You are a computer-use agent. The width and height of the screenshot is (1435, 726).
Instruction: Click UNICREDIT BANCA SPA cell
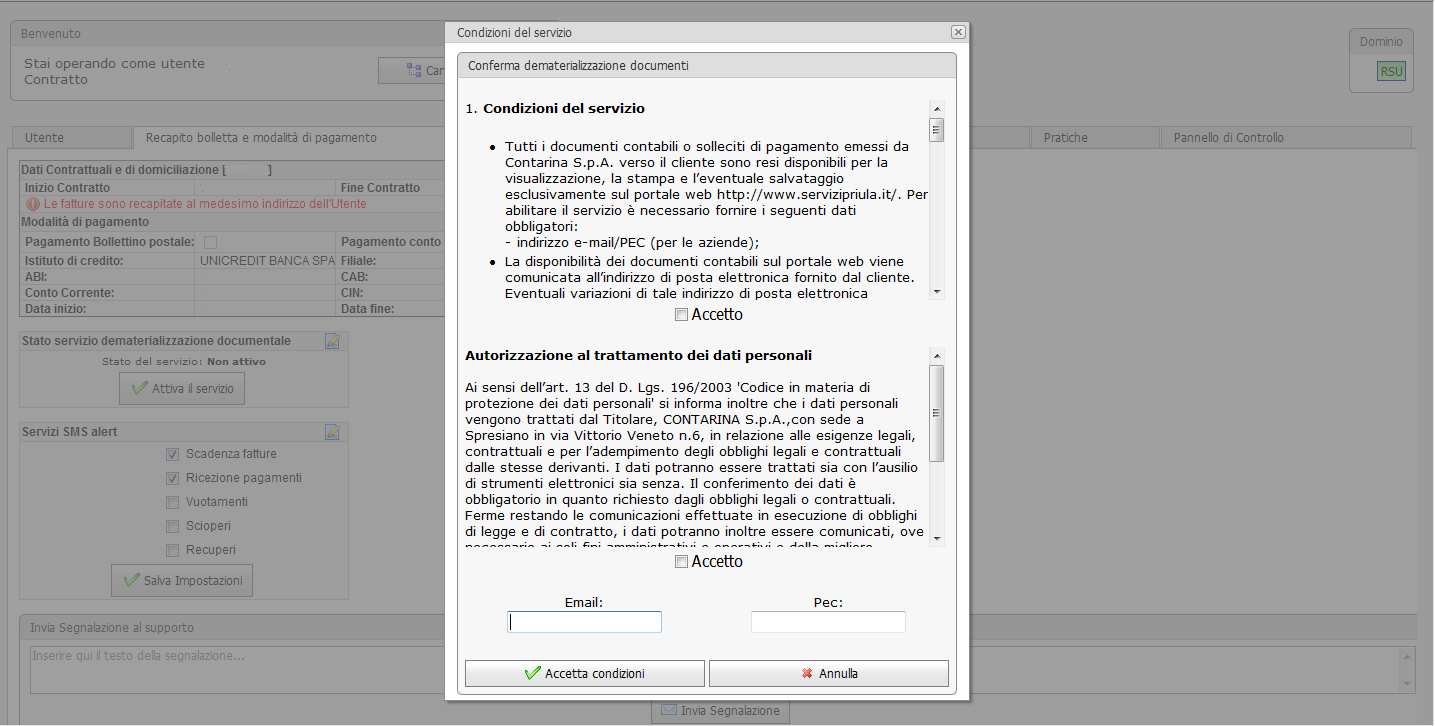click(267, 260)
